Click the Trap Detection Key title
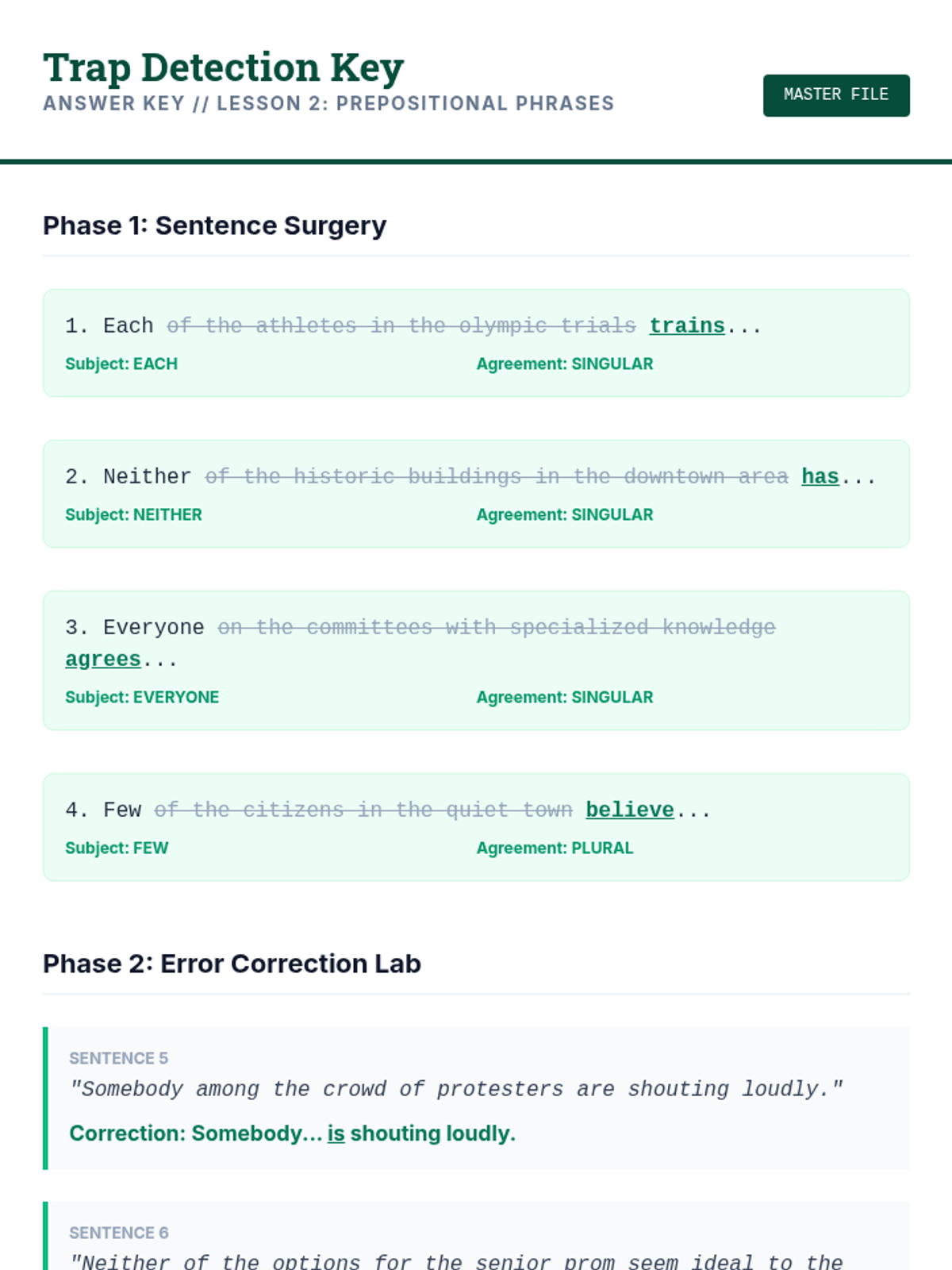 coord(223,67)
